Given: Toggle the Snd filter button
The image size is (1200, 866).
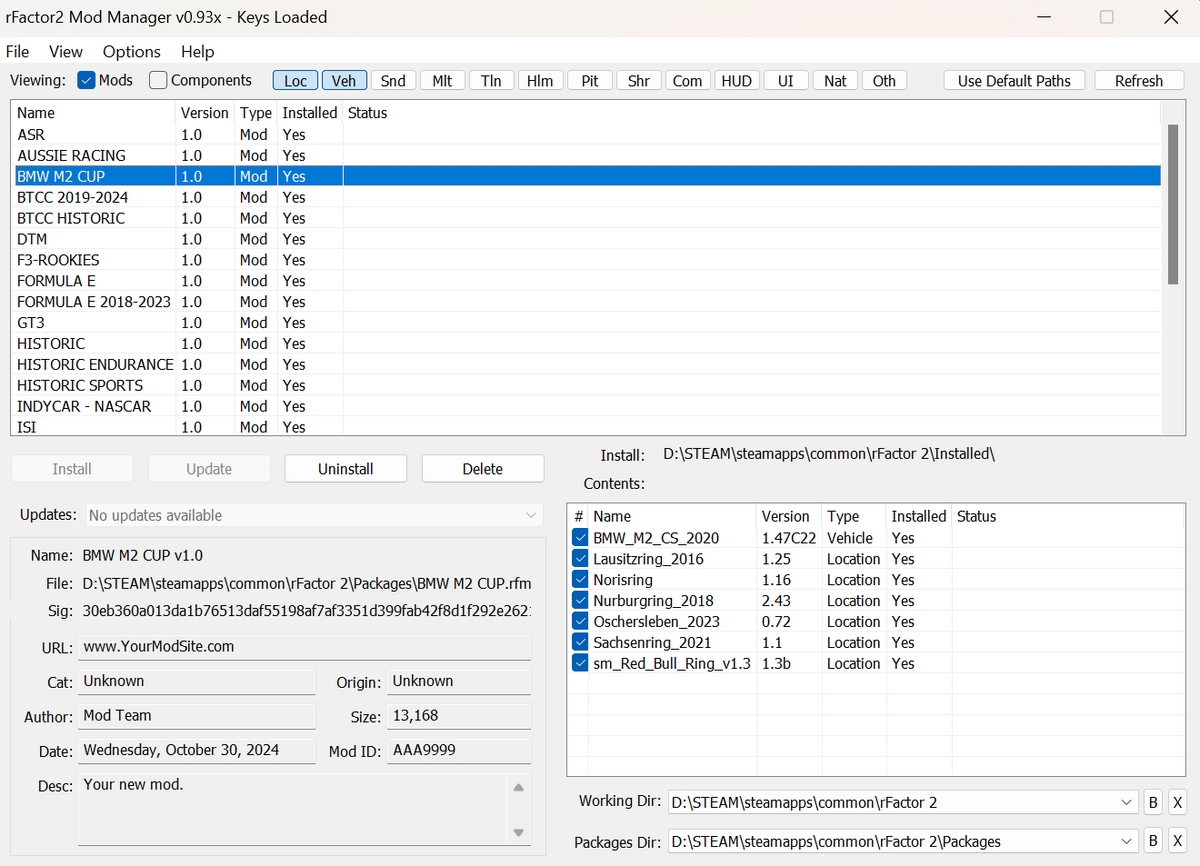Looking at the screenshot, I should point(393,81).
